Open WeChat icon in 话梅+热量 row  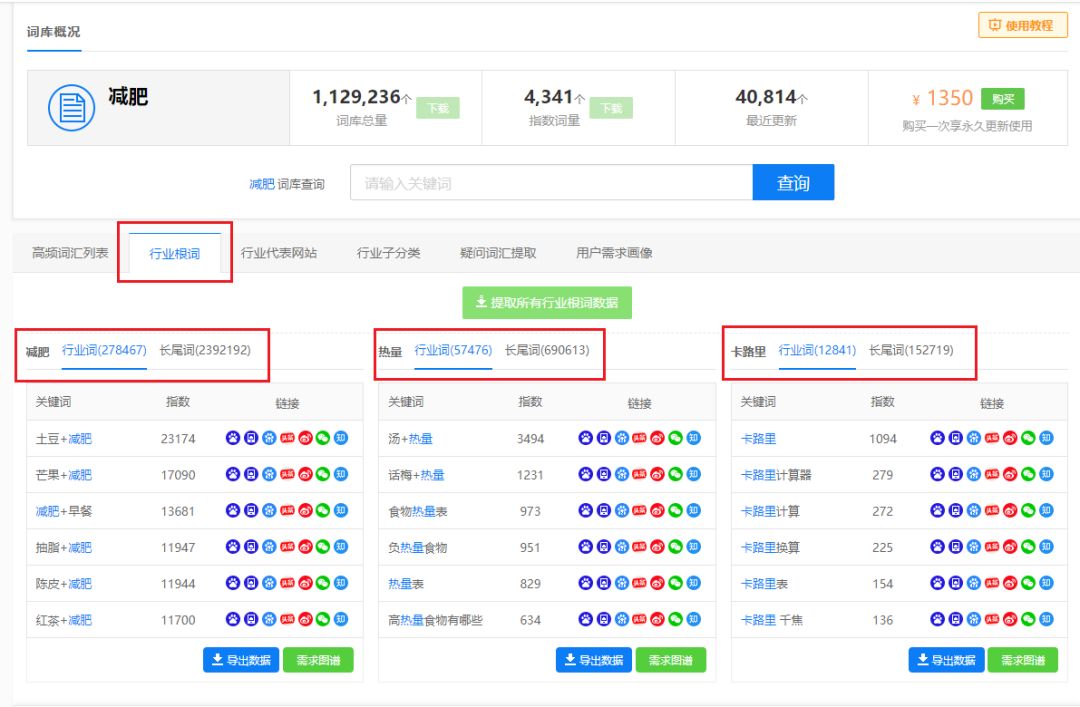click(676, 474)
